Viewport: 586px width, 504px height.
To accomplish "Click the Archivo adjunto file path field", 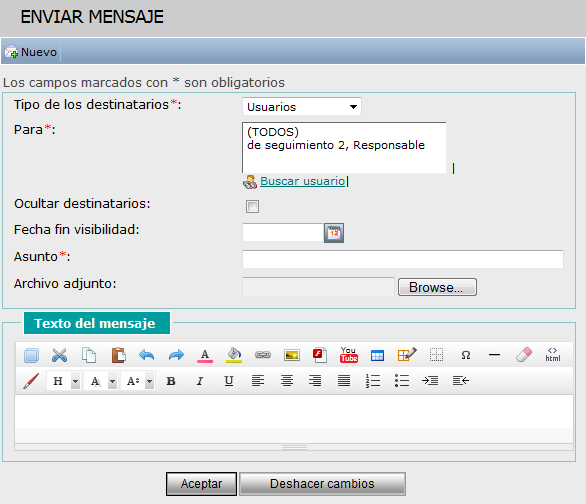I will pyautogui.click(x=318, y=287).
